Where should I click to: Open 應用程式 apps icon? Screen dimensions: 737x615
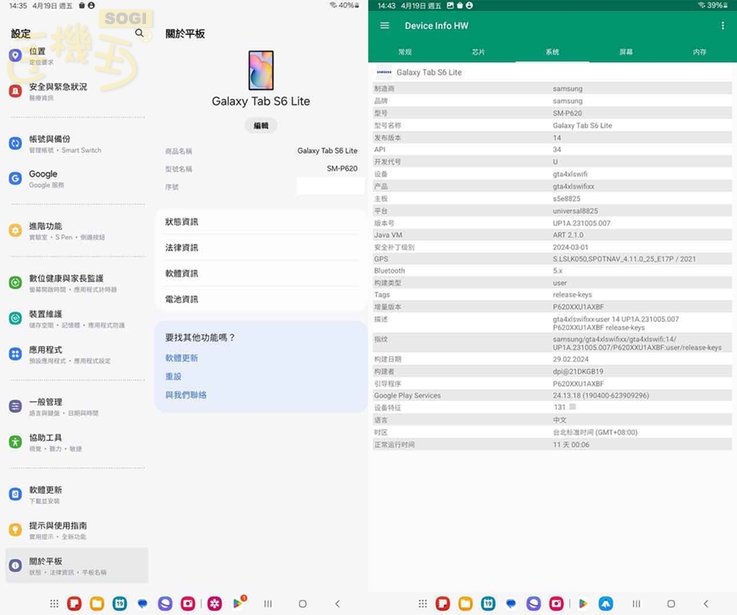pos(16,354)
